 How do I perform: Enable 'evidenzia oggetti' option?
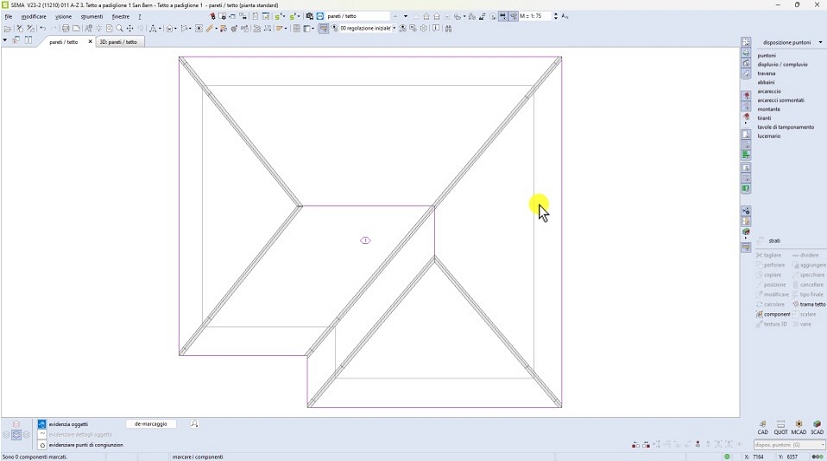[x=42, y=425]
